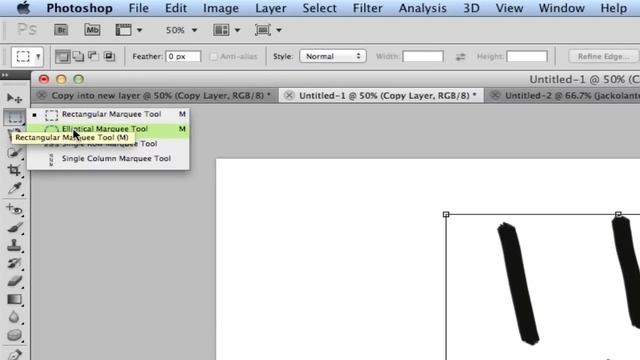The image size is (640, 360).
Task: Select the Dodge tool
Action: tap(14, 335)
